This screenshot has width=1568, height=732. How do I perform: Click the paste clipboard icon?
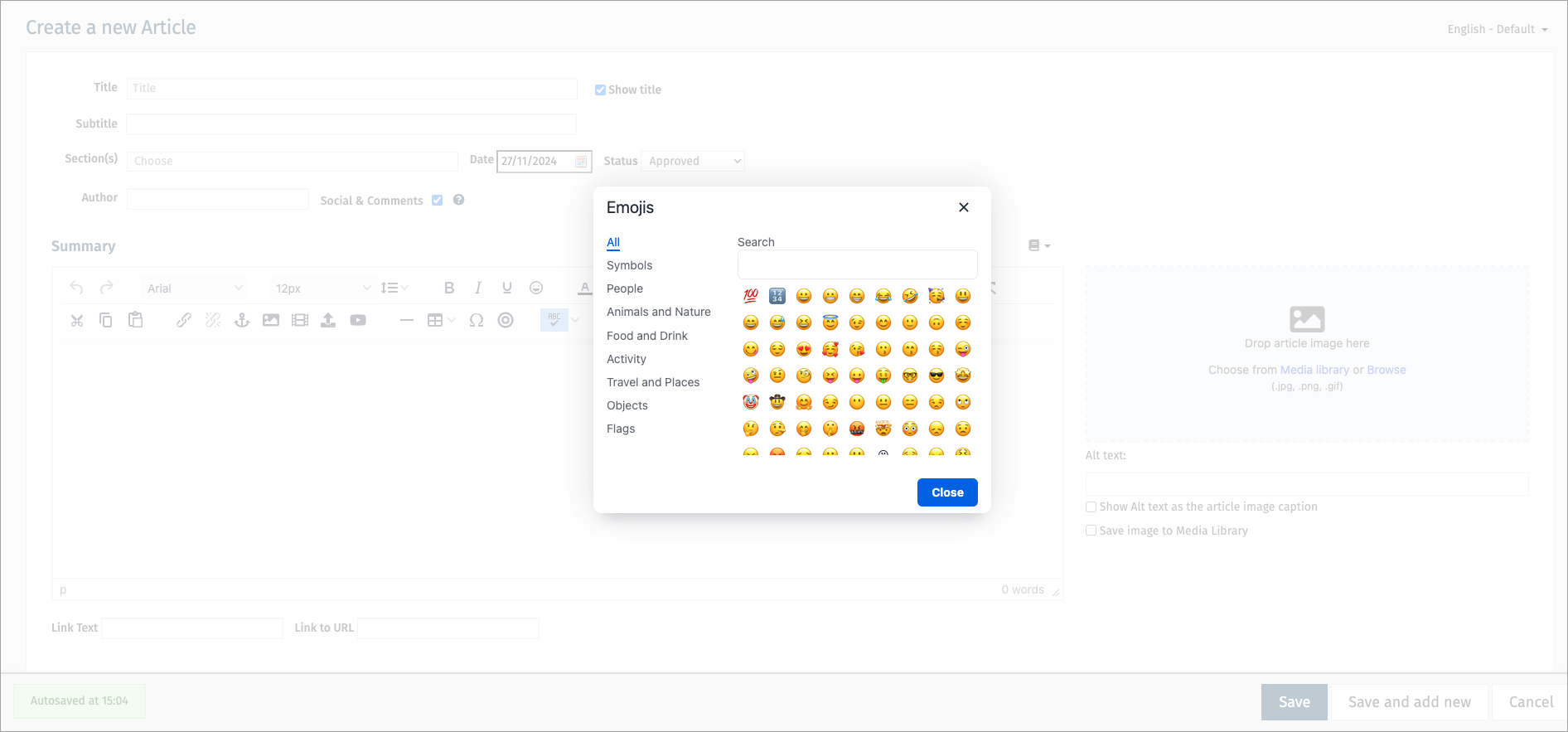pyautogui.click(x=135, y=320)
